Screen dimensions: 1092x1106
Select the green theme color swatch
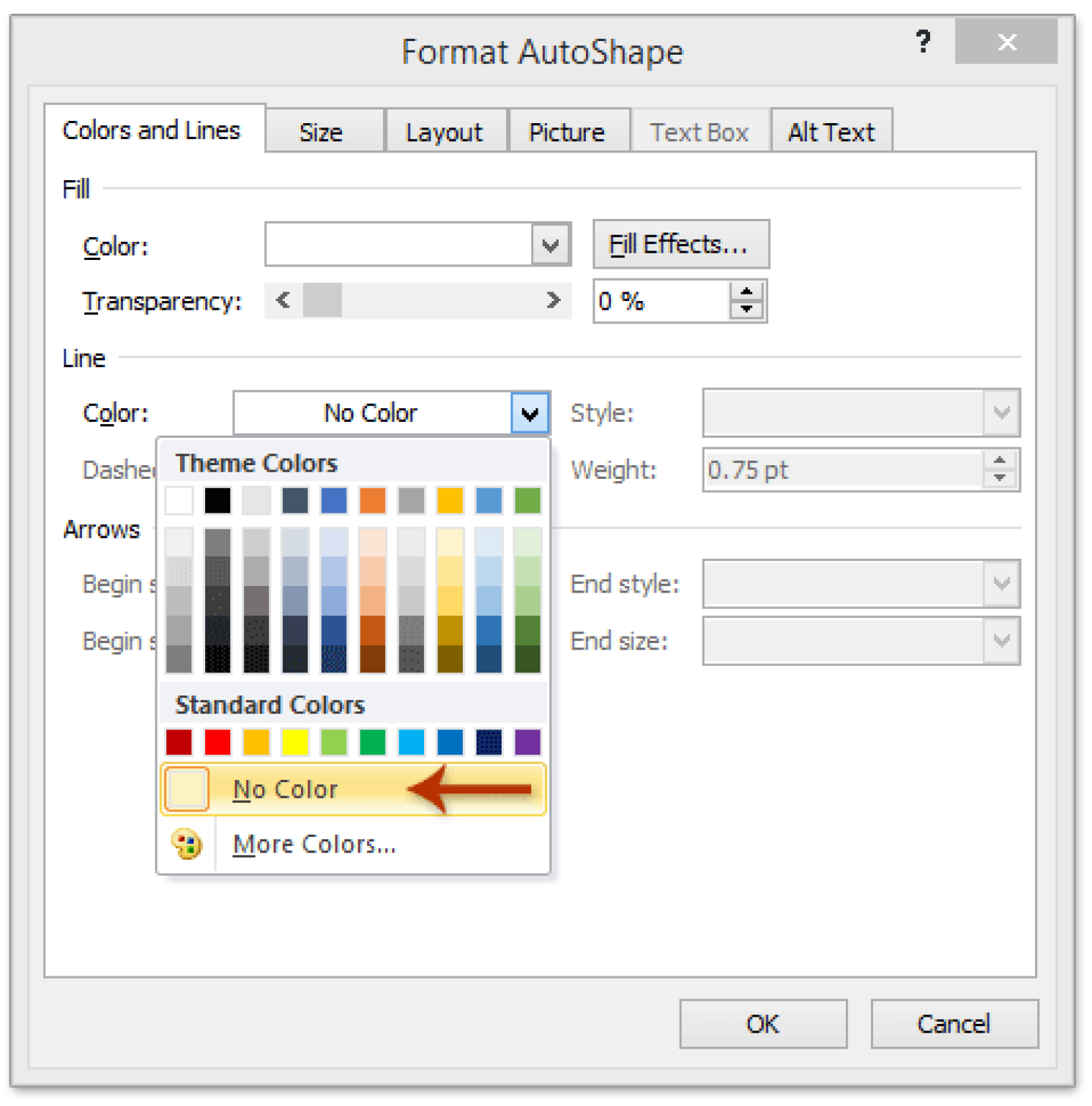[527, 500]
